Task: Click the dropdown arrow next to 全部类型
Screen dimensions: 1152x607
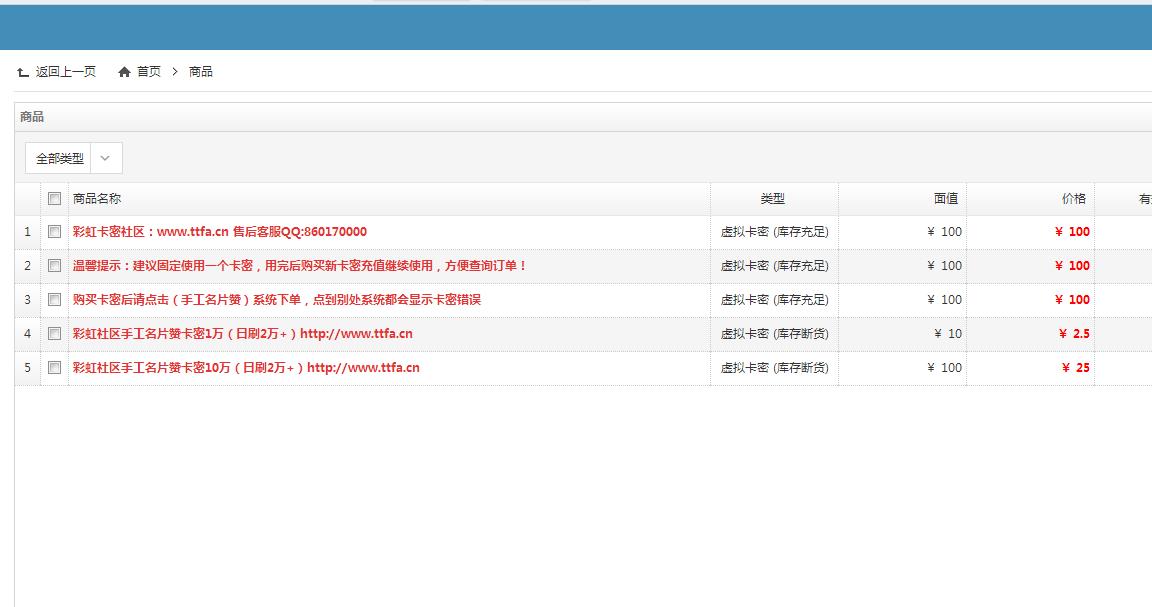Action: [x=106, y=158]
